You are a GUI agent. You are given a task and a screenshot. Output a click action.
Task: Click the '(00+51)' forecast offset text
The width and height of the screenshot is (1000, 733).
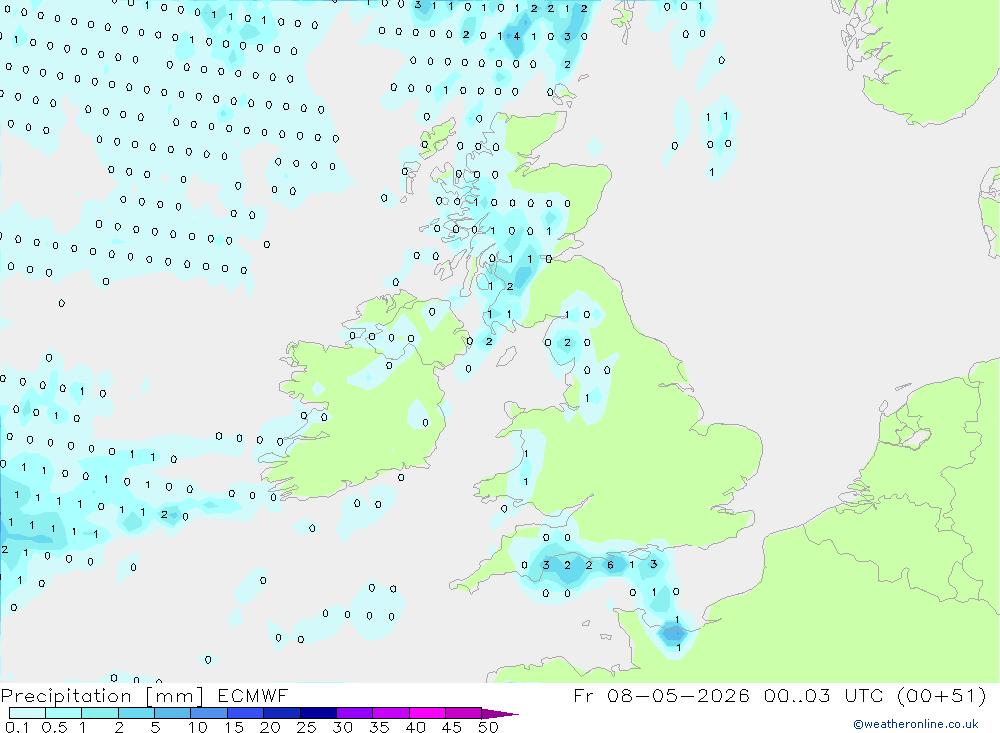point(941,695)
